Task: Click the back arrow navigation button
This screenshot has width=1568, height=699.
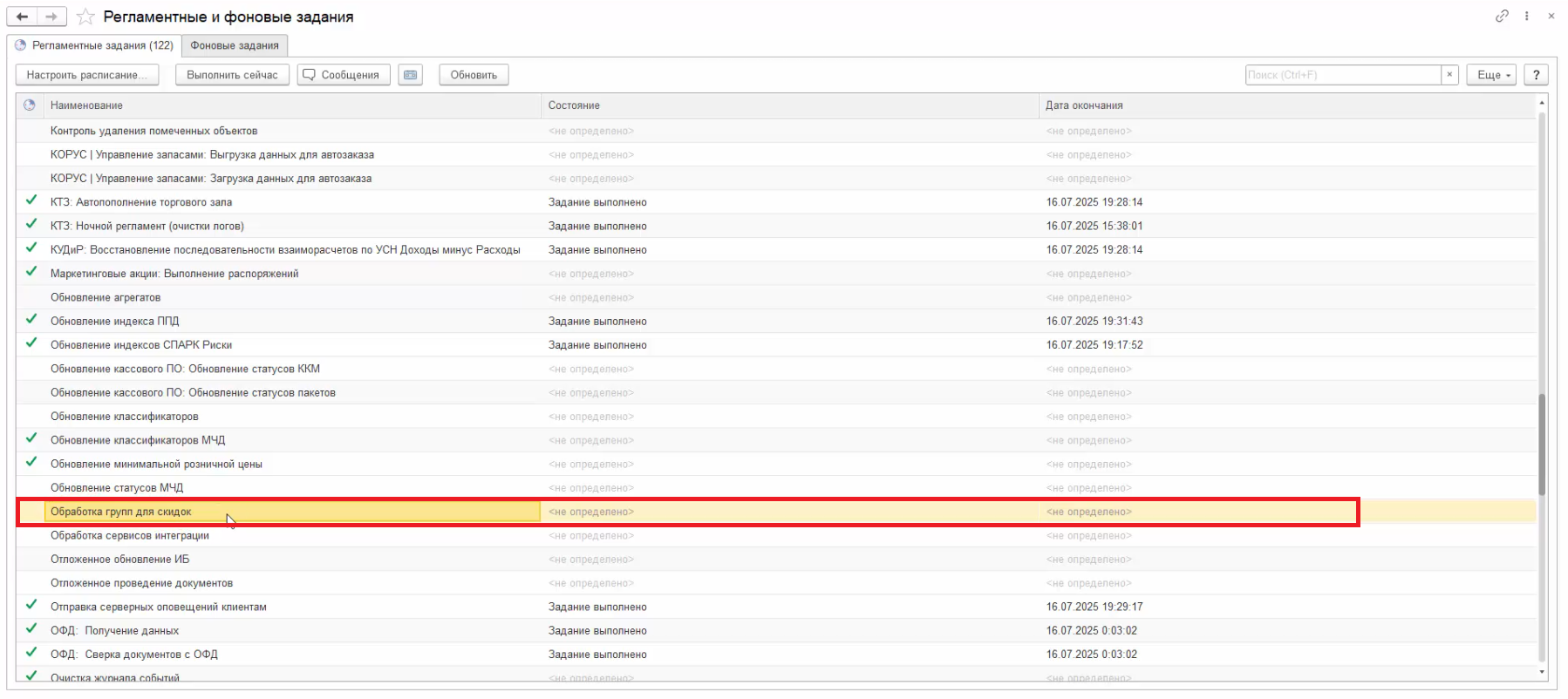Action: (x=22, y=17)
